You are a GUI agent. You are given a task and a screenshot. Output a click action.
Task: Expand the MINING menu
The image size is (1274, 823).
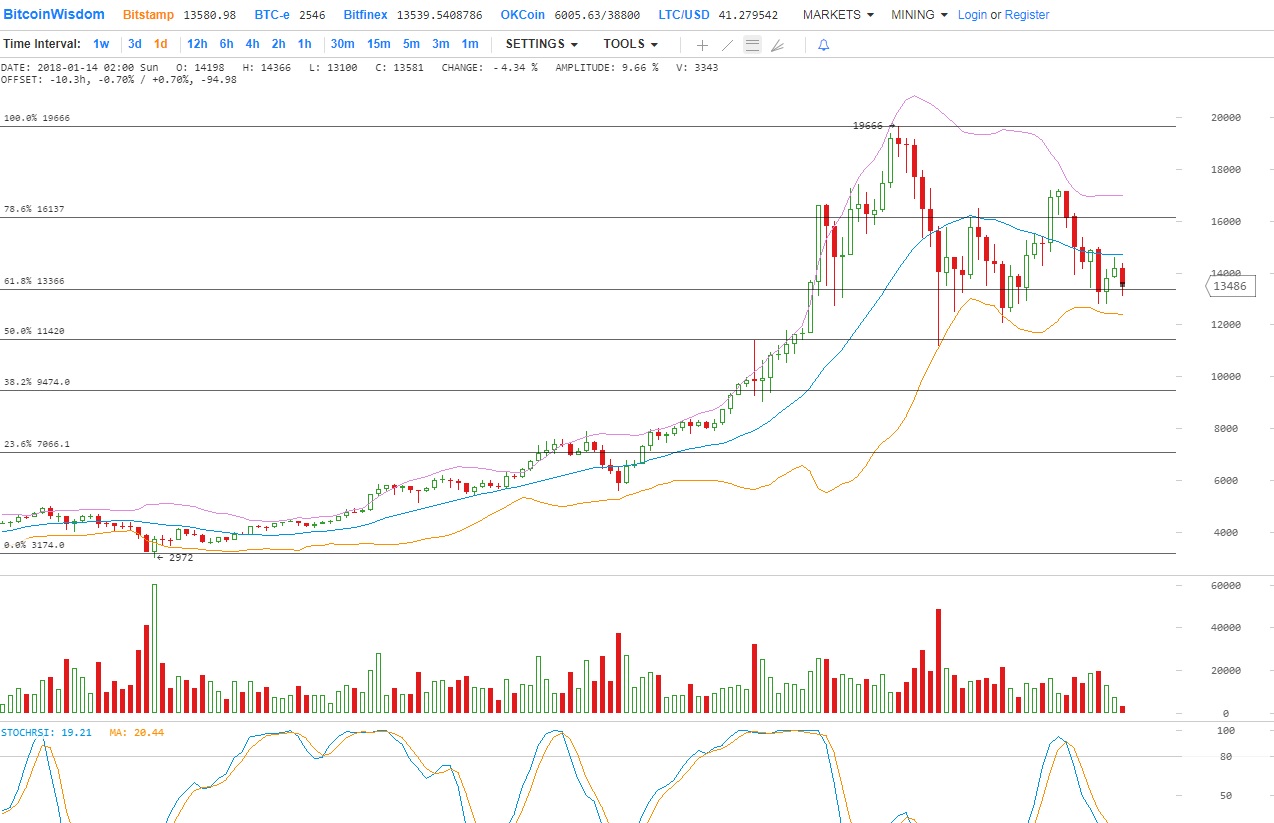[918, 15]
